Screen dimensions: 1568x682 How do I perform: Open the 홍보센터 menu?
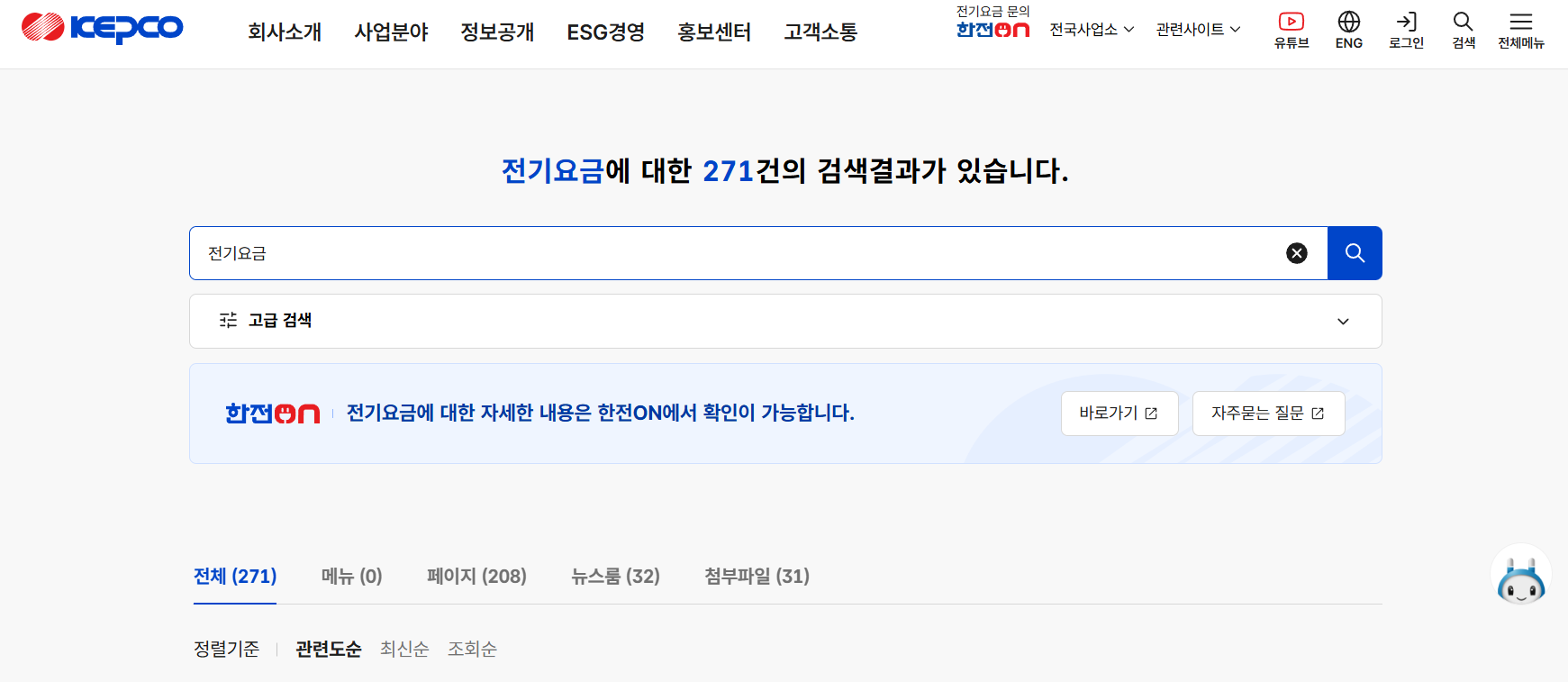[x=714, y=32]
